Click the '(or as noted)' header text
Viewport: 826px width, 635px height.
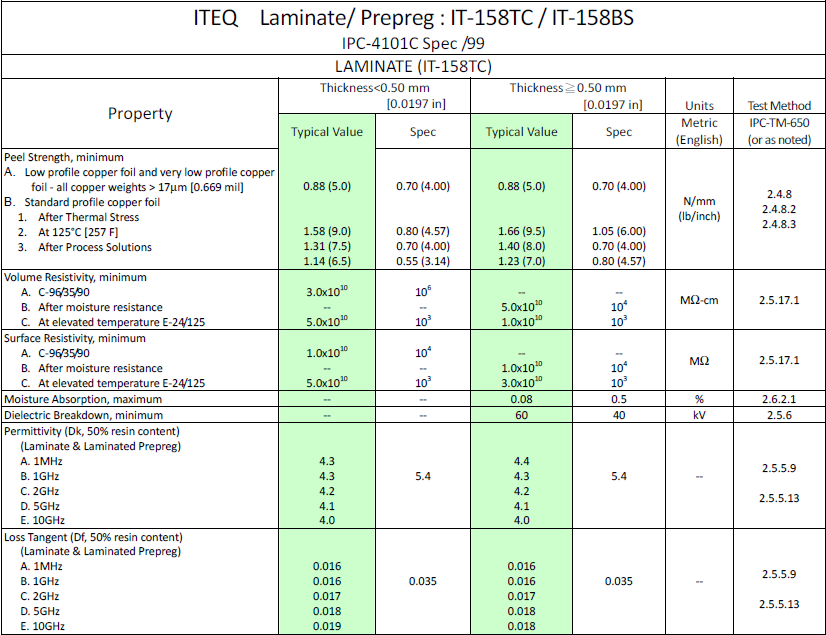click(x=779, y=140)
